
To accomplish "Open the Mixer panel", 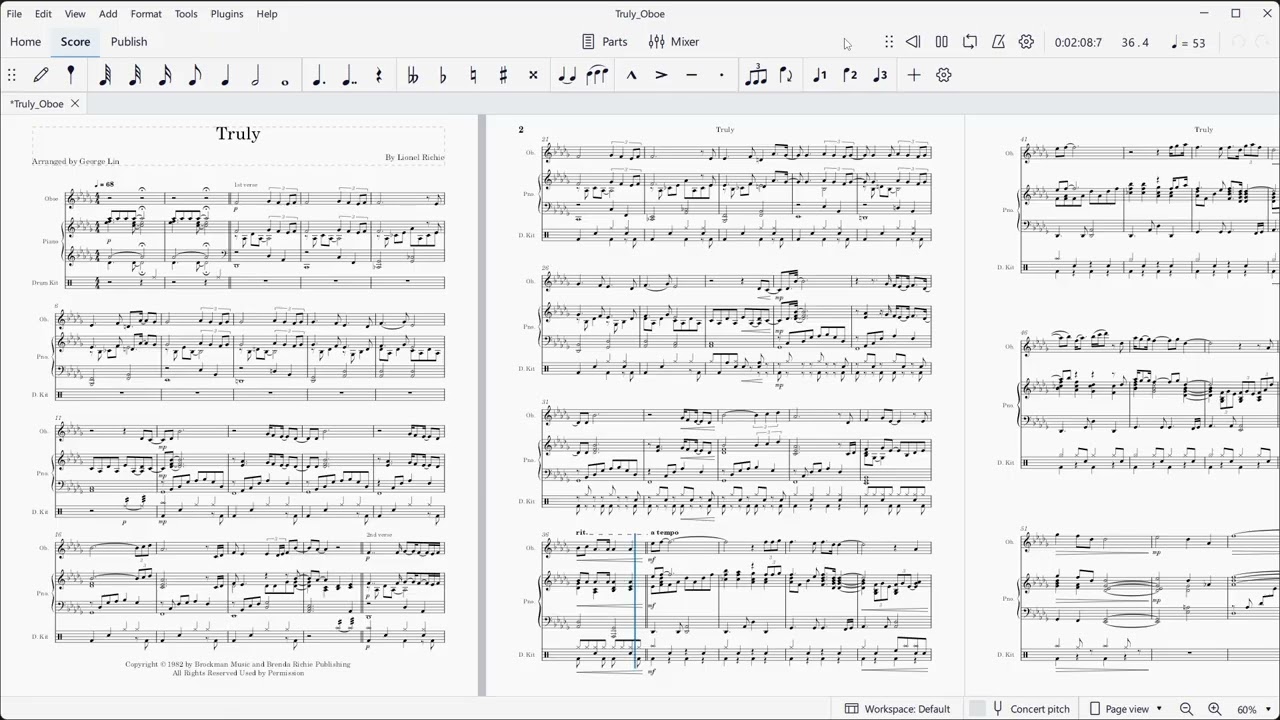I will coord(674,42).
